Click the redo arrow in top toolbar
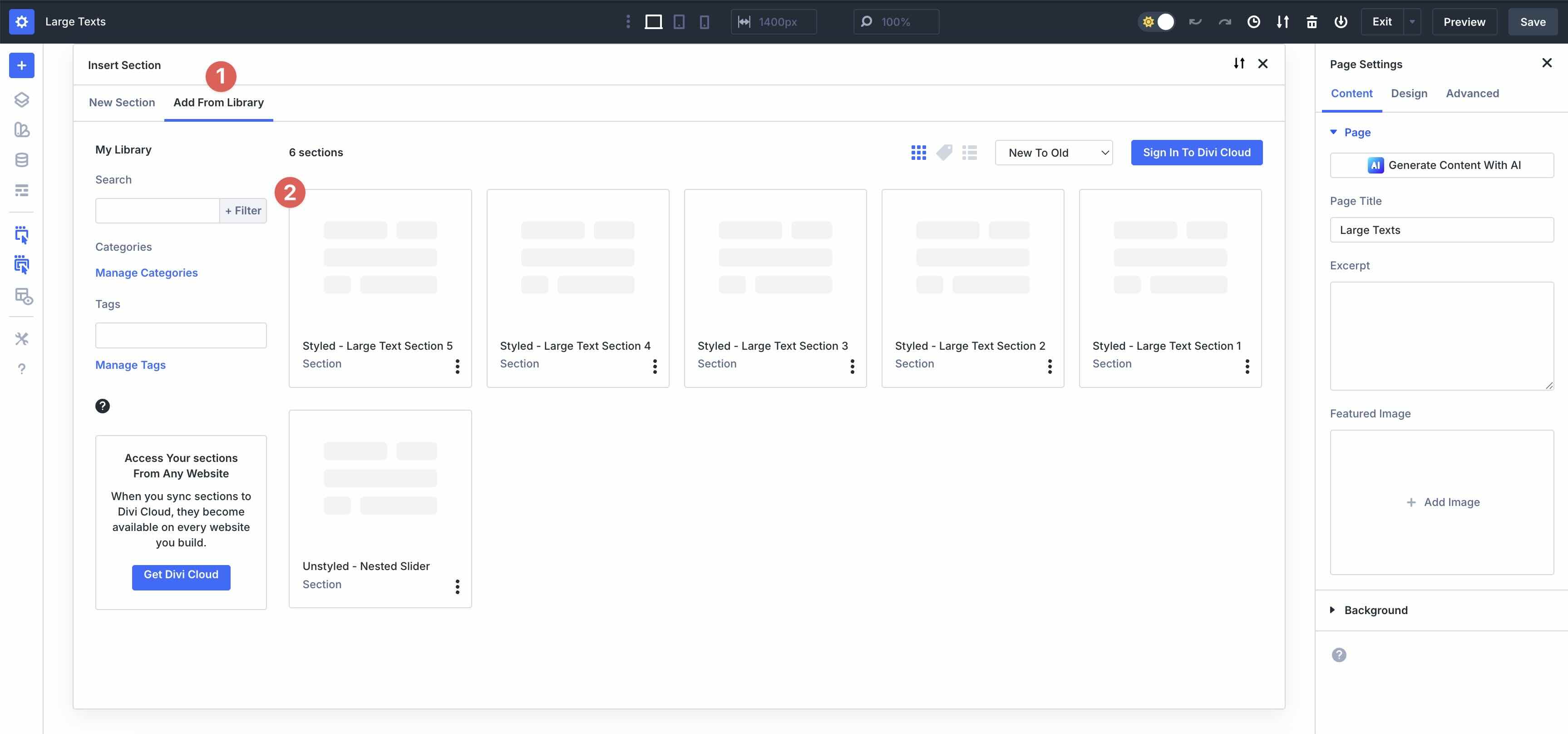Screen dimensions: 1568x734 1223,21
